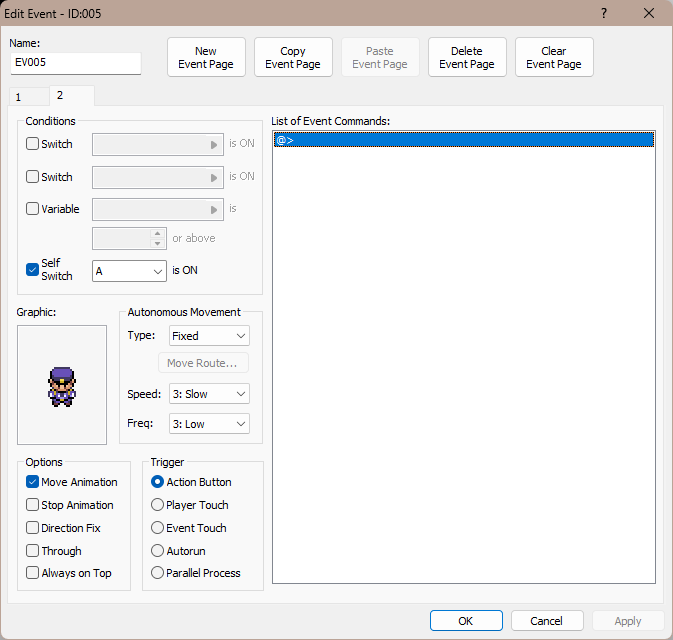Open the Speed dropdown showing 3: Slow
The height and width of the screenshot is (640, 673).
click(x=209, y=394)
